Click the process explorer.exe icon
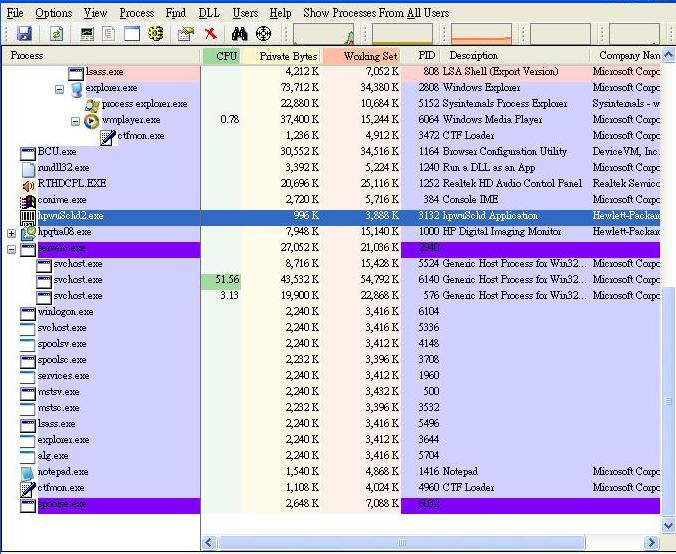Viewport: 676px width, 554px height. [93, 105]
